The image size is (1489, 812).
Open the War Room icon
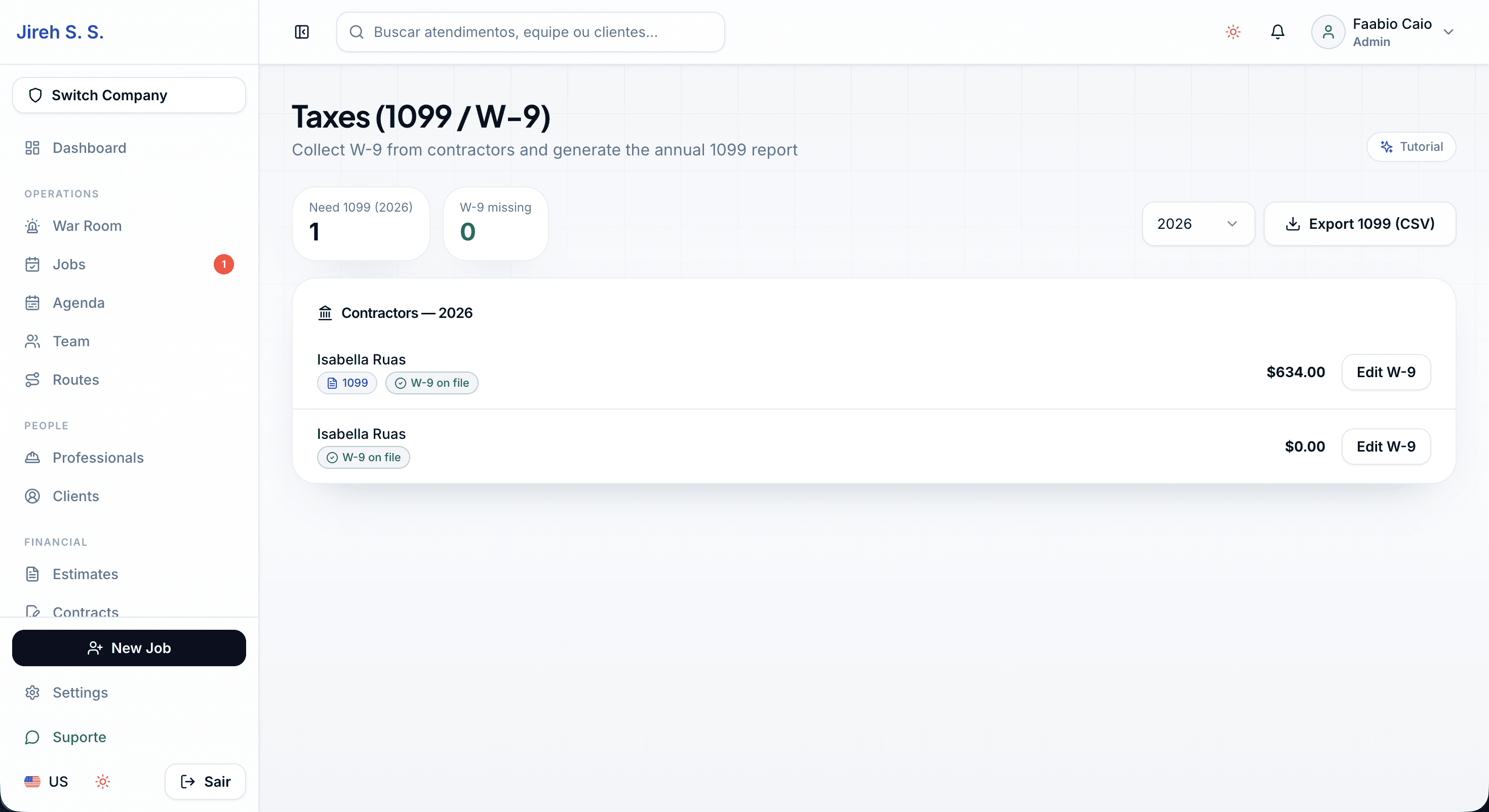32,226
